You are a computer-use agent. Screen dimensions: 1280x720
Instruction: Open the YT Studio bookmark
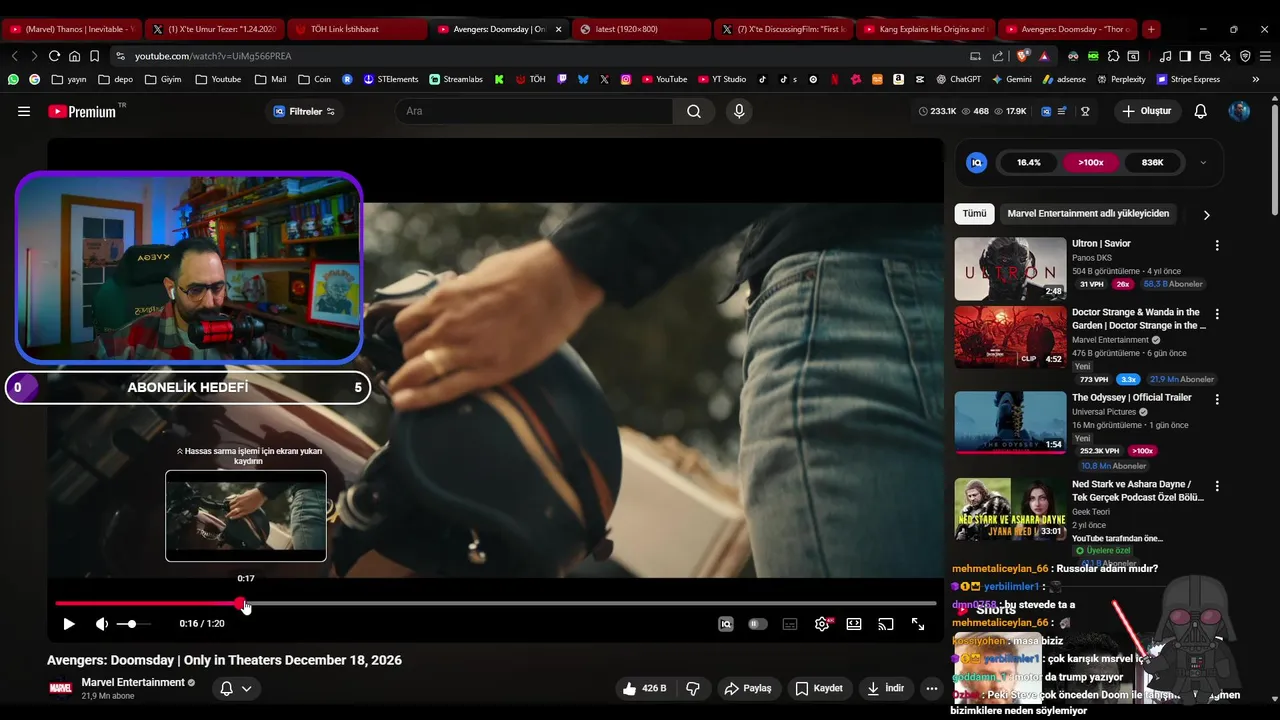pyautogui.click(x=721, y=79)
